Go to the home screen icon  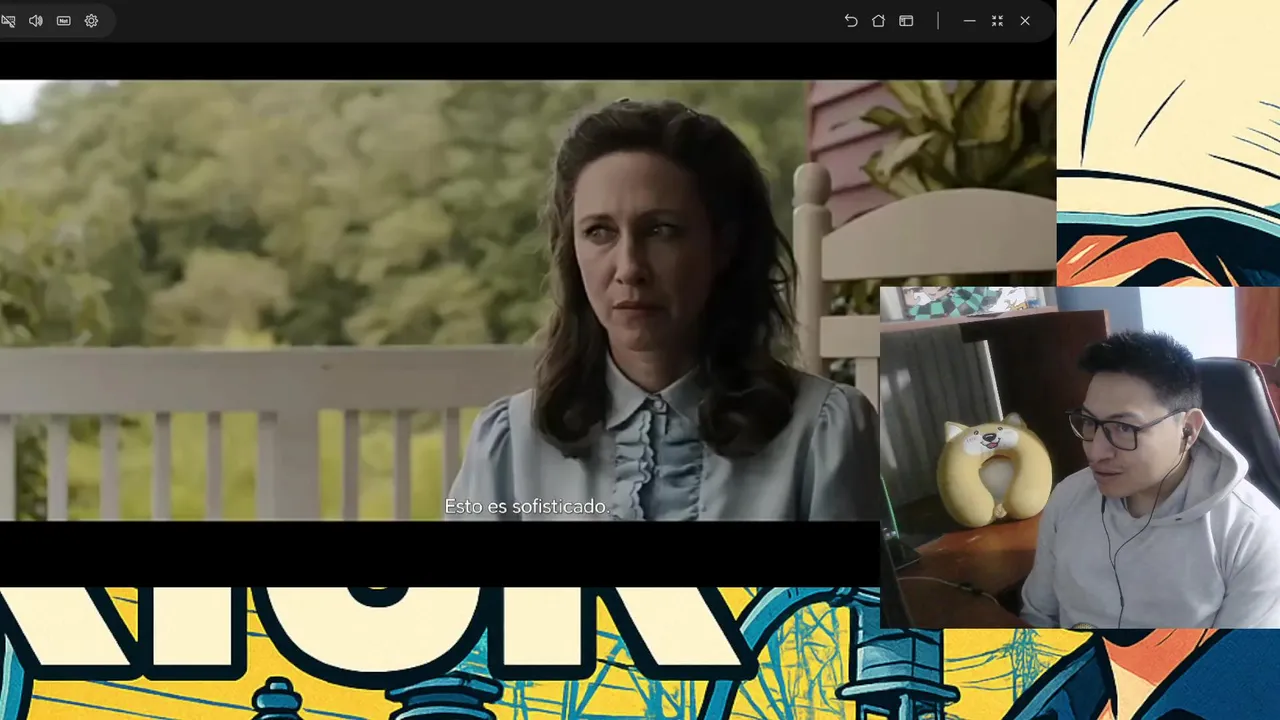point(878,21)
